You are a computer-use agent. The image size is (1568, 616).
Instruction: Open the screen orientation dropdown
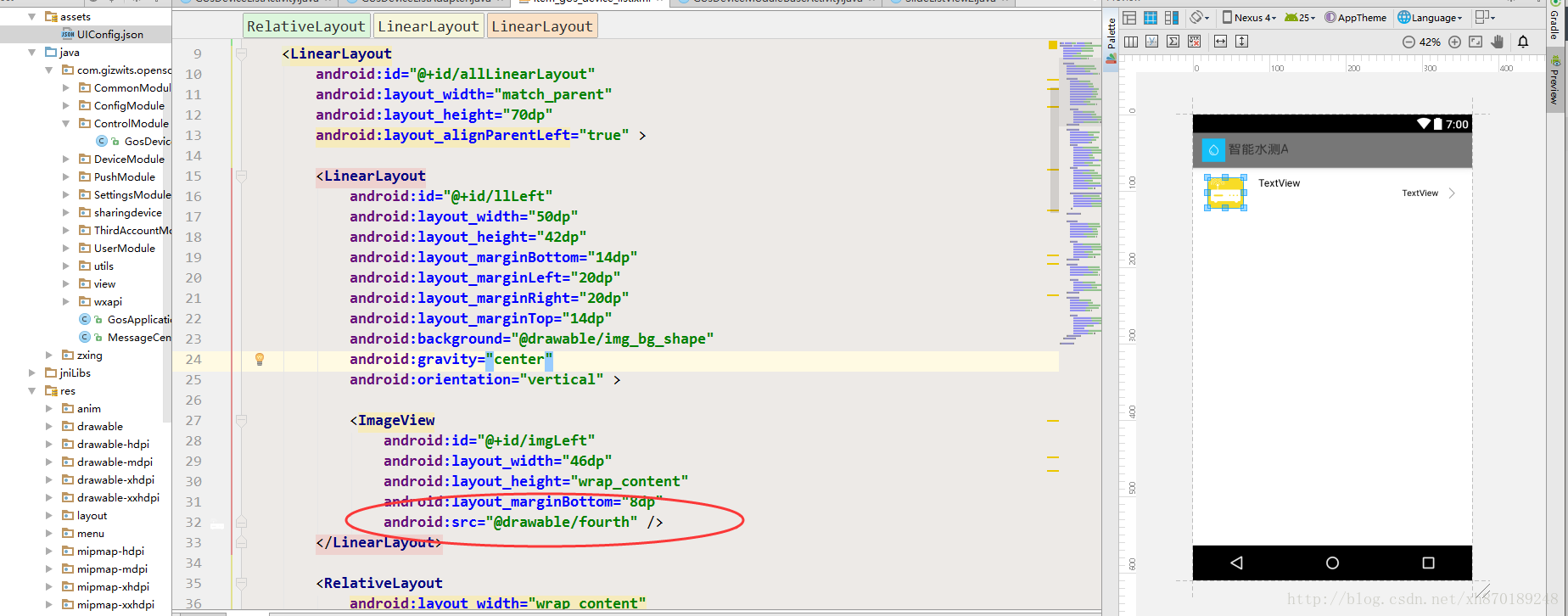click(x=1199, y=18)
